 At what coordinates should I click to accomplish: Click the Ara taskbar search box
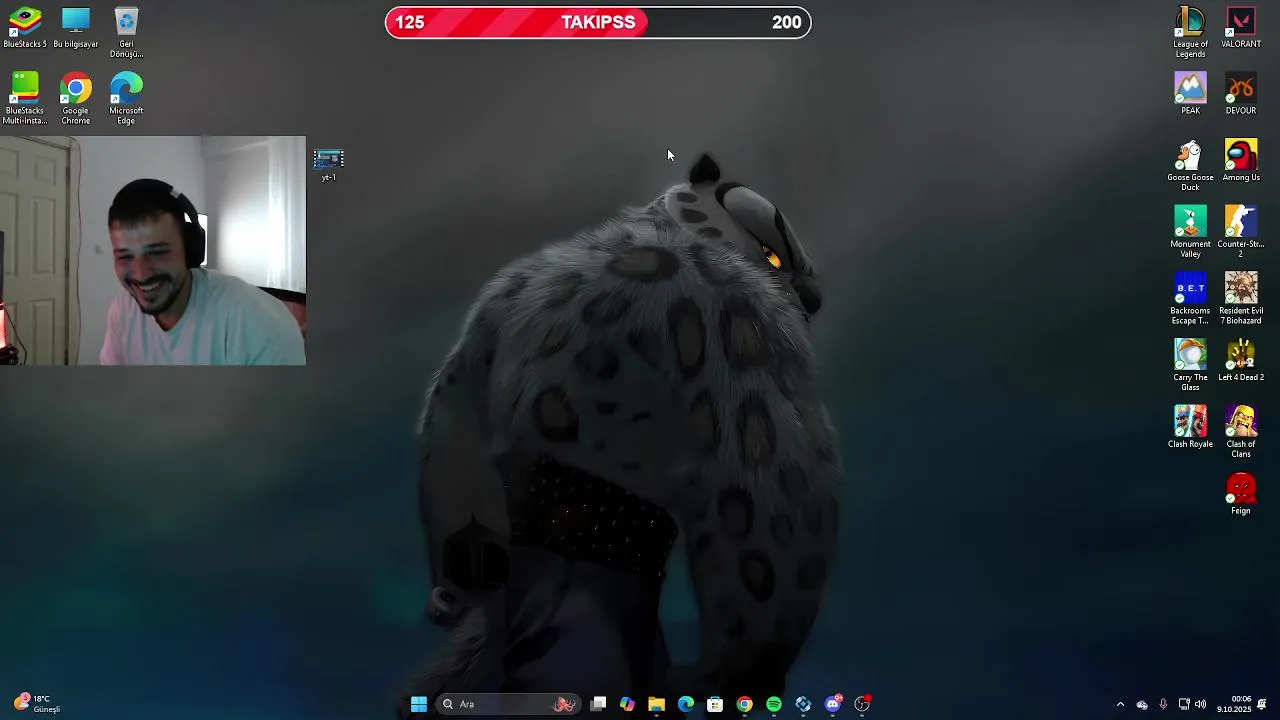(509, 704)
